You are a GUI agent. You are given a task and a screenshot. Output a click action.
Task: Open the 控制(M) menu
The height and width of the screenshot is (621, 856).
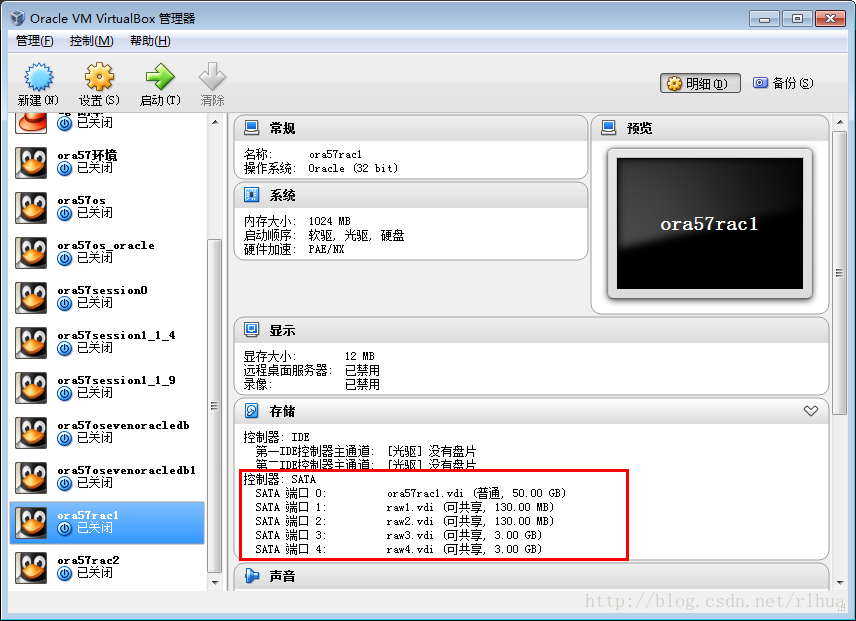pos(92,41)
